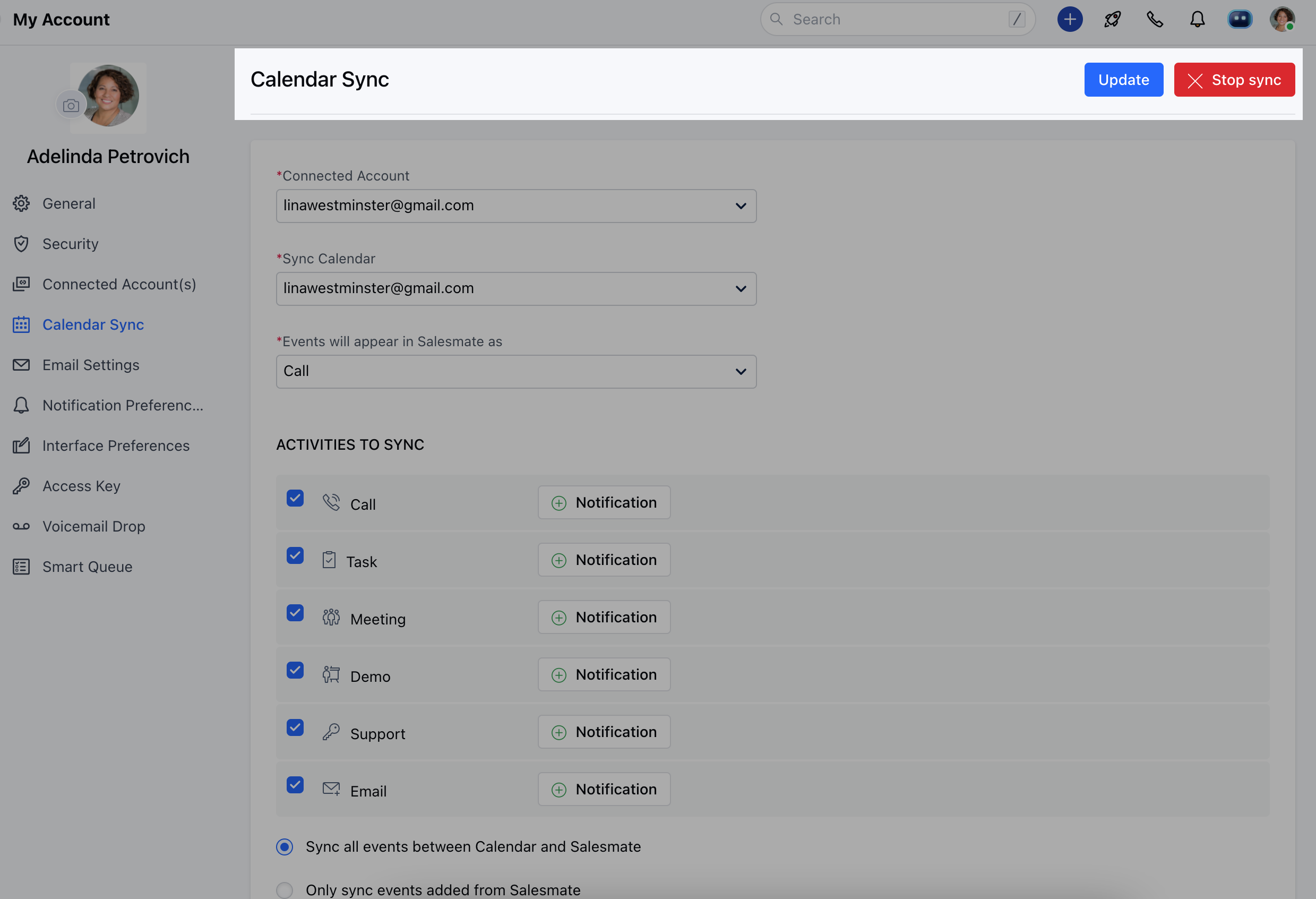Uncheck the Task activity checkbox
This screenshot has height=899, width=1316.
coord(295,555)
